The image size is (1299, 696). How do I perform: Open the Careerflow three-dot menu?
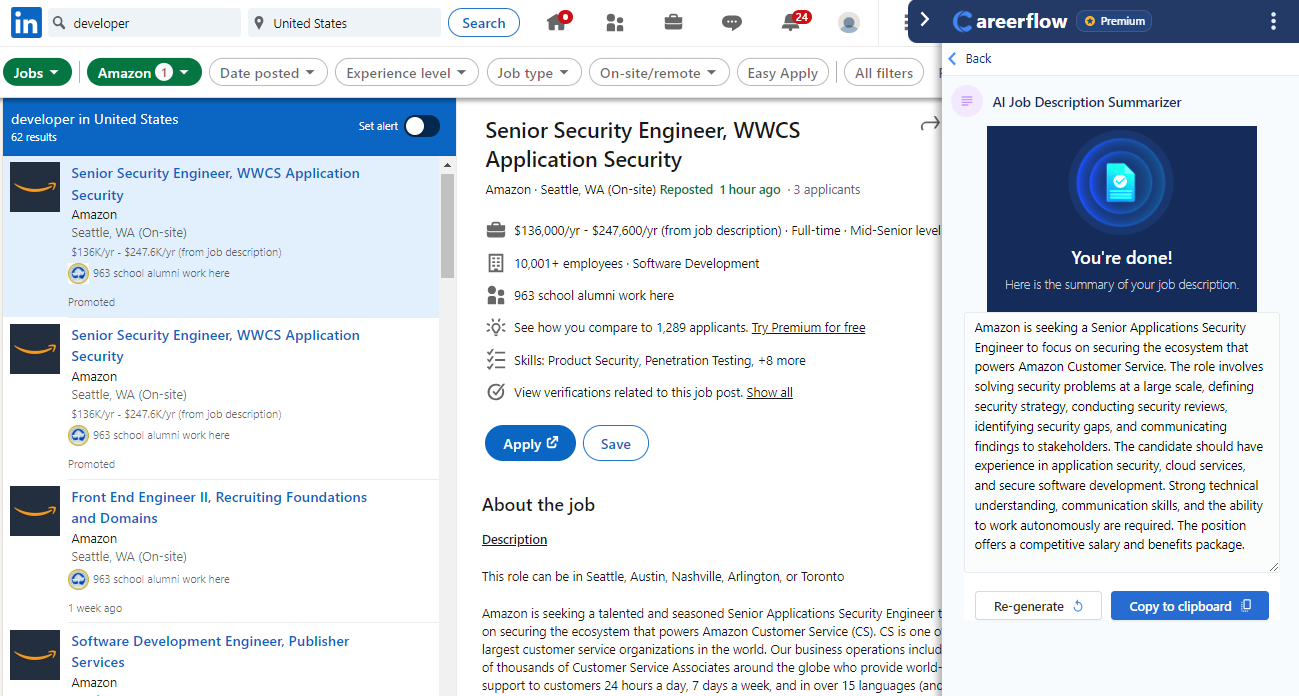[1273, 20]
